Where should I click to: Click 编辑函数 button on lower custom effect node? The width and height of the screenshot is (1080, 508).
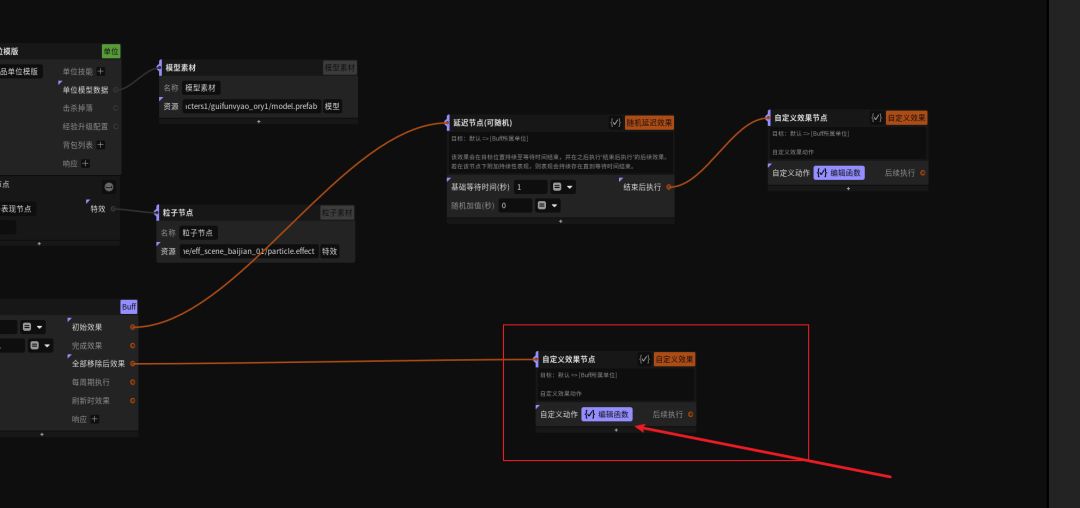tap(607, 414)
